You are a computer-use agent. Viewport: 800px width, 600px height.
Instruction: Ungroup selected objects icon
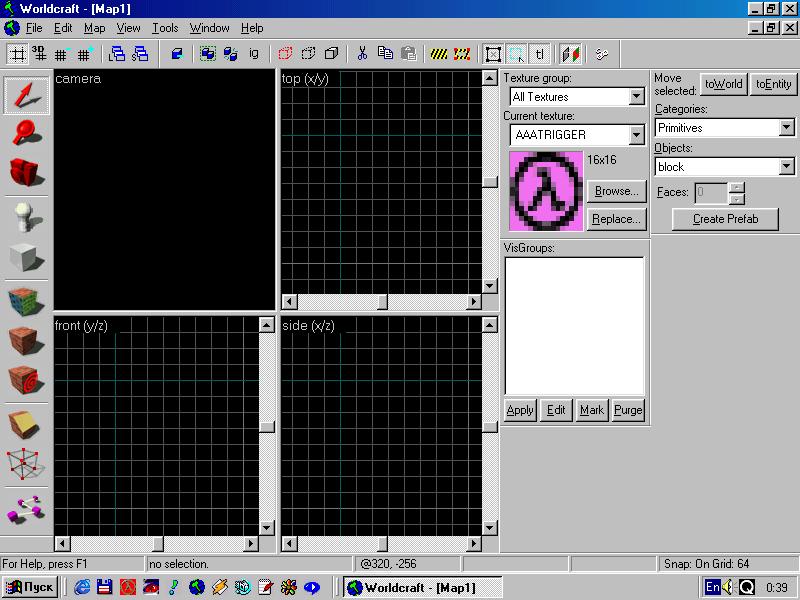[x=230, y=54]
